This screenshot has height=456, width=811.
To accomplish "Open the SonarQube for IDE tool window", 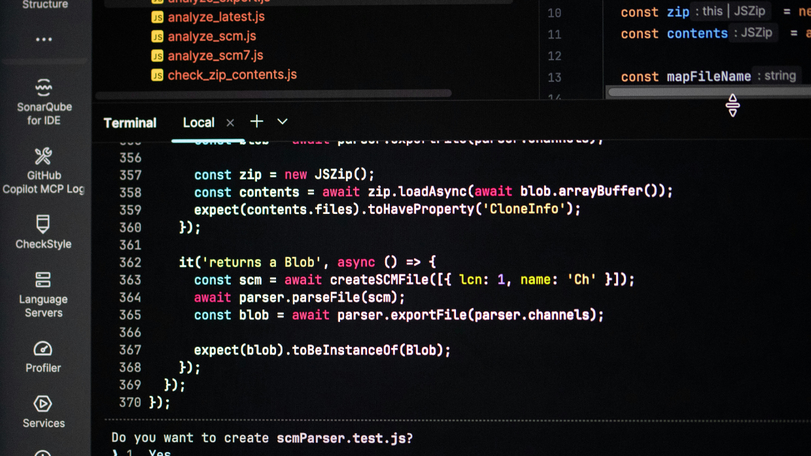I will tap(43, 102).
